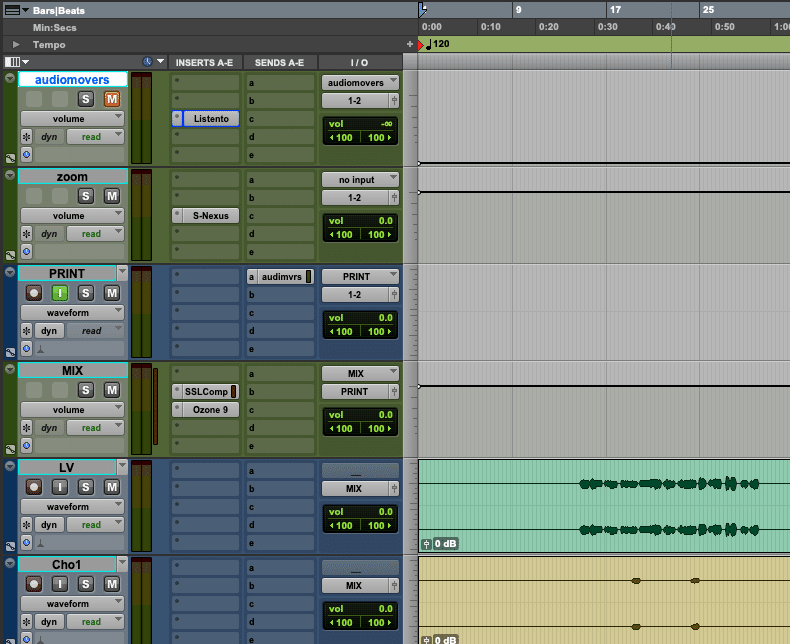Click empty insert slot A on PRINT track

coord(205,276)
